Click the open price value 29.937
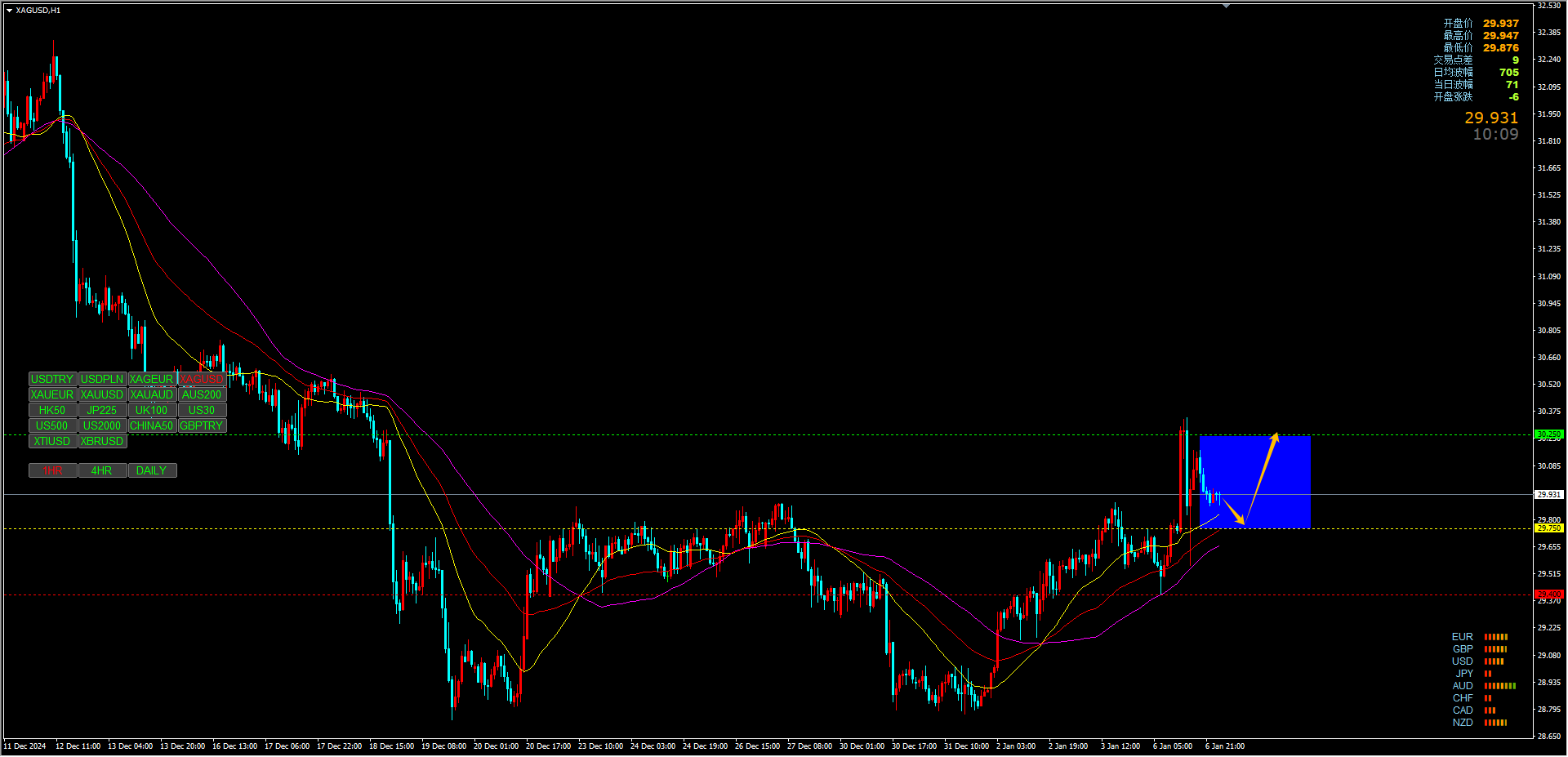This screenshot has height=757, width=1568. tap(1501, 24)
